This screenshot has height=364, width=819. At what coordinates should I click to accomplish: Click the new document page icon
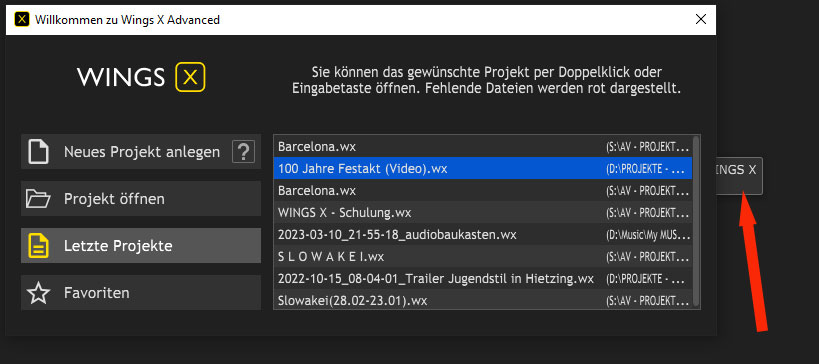tap(39, 152)
